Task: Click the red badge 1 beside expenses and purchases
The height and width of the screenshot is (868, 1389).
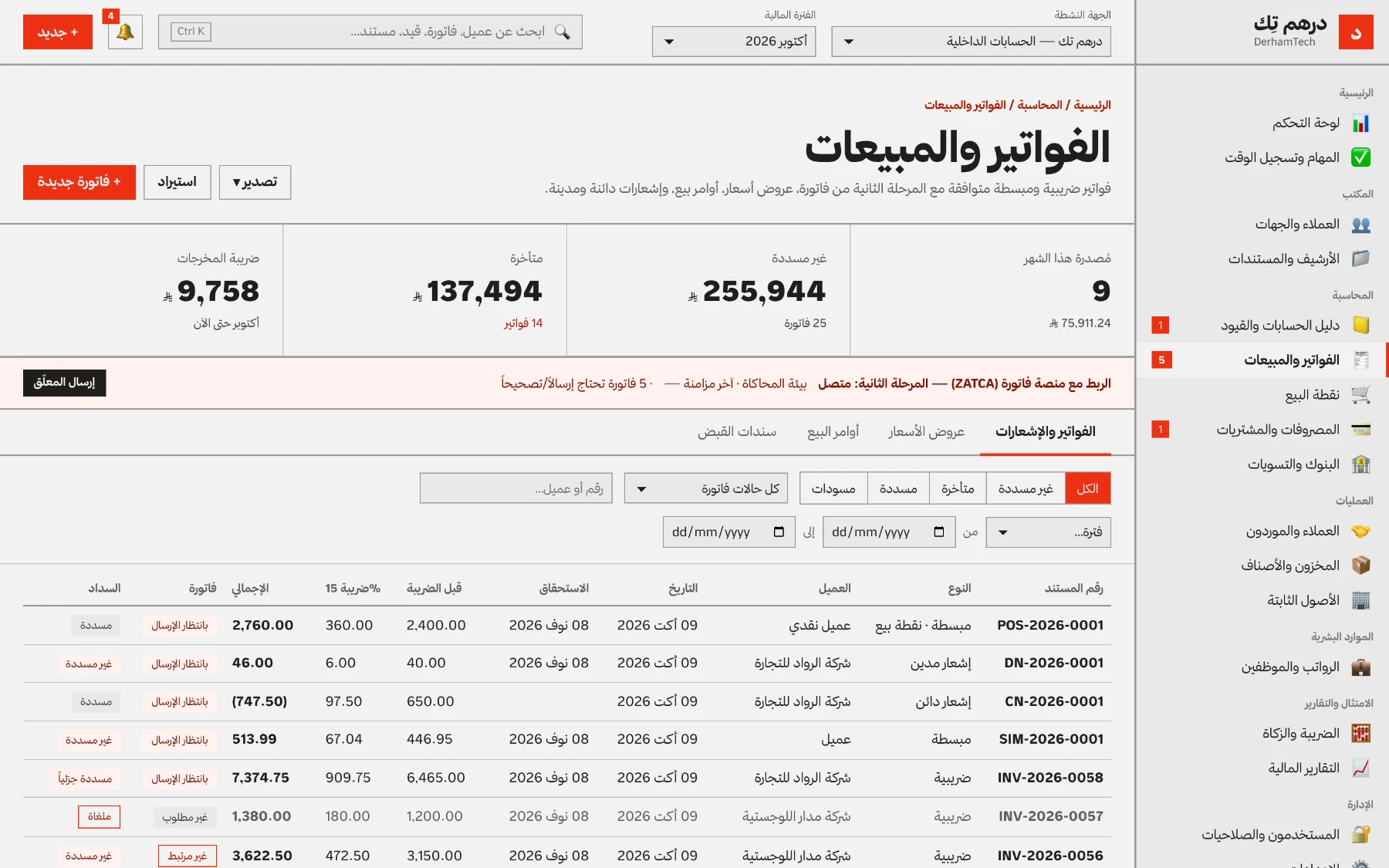Action: tap(1161, 430)
